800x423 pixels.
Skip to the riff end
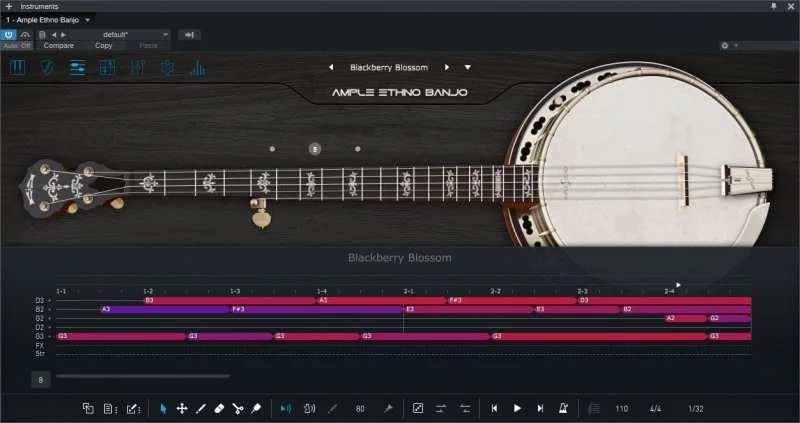[x=540, y=408]
